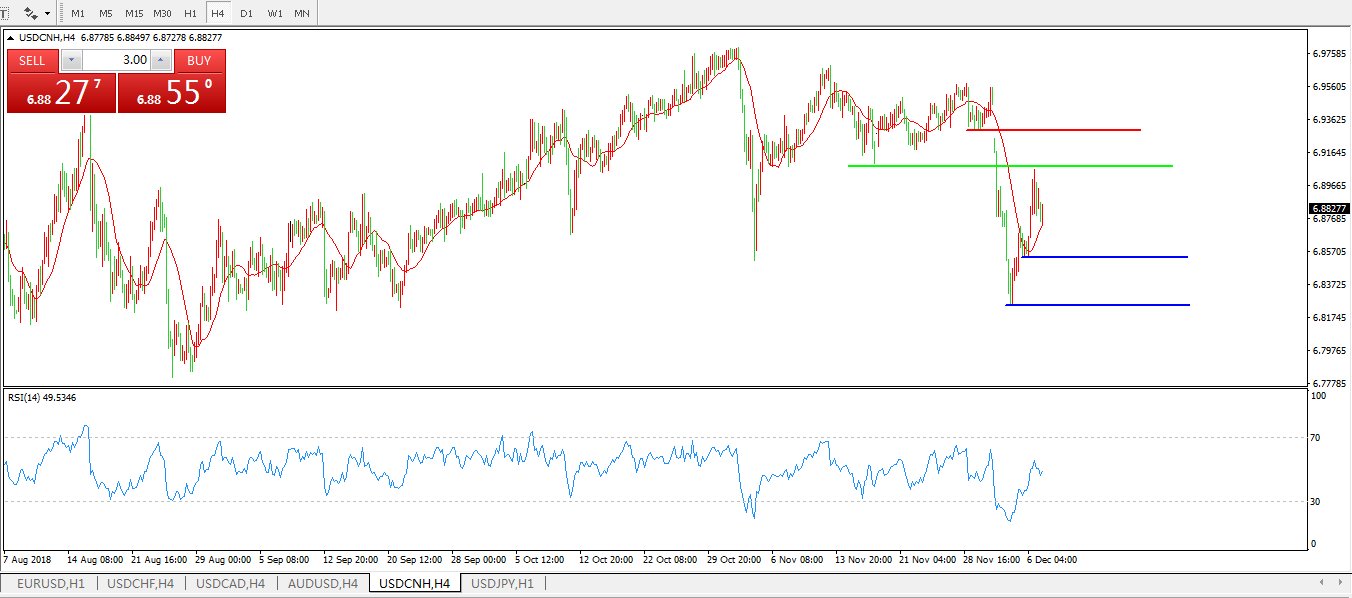Viewport: 1352px width, 598px height.
Task: Open the arrows tool dropdown arrow
Action: (47, 14)
